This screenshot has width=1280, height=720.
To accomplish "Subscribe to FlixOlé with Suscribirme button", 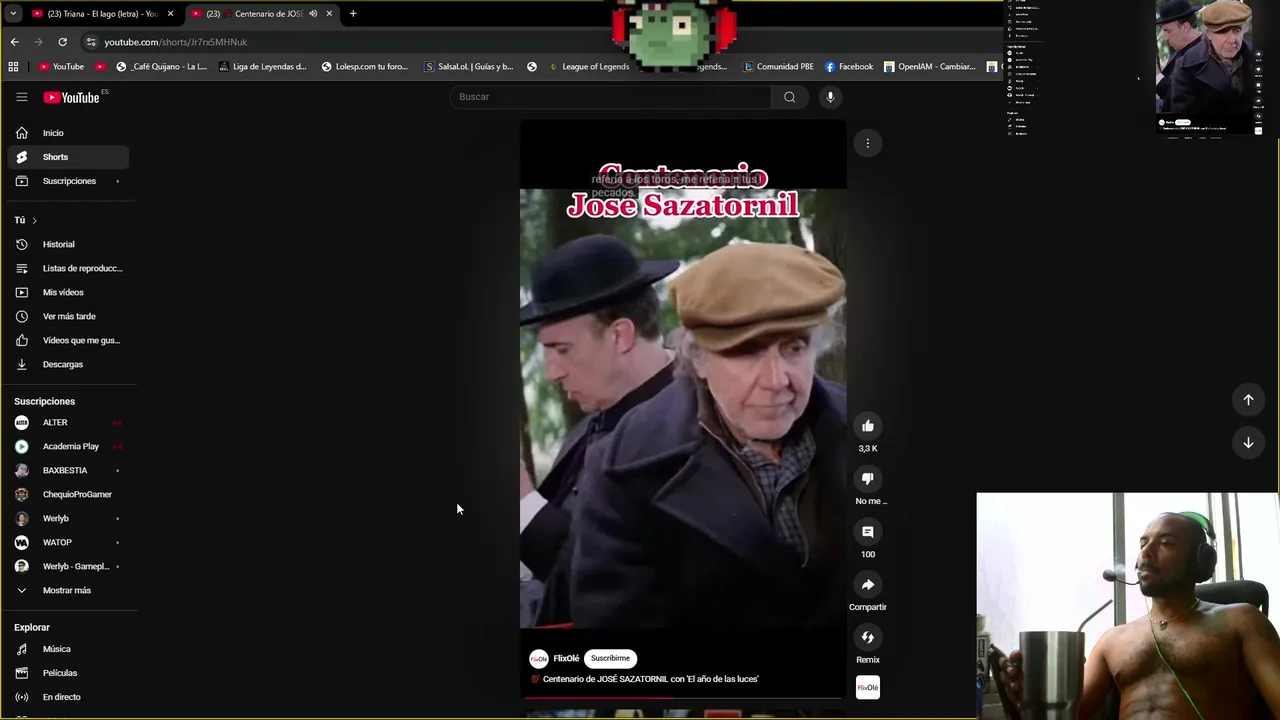I will point(610,658).
